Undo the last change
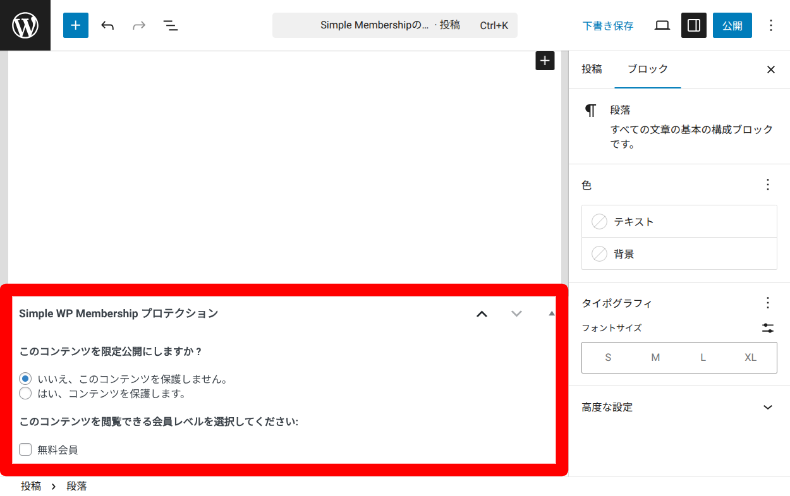The width and height of the screenshot is (790, 496). (x=107, y=25)
